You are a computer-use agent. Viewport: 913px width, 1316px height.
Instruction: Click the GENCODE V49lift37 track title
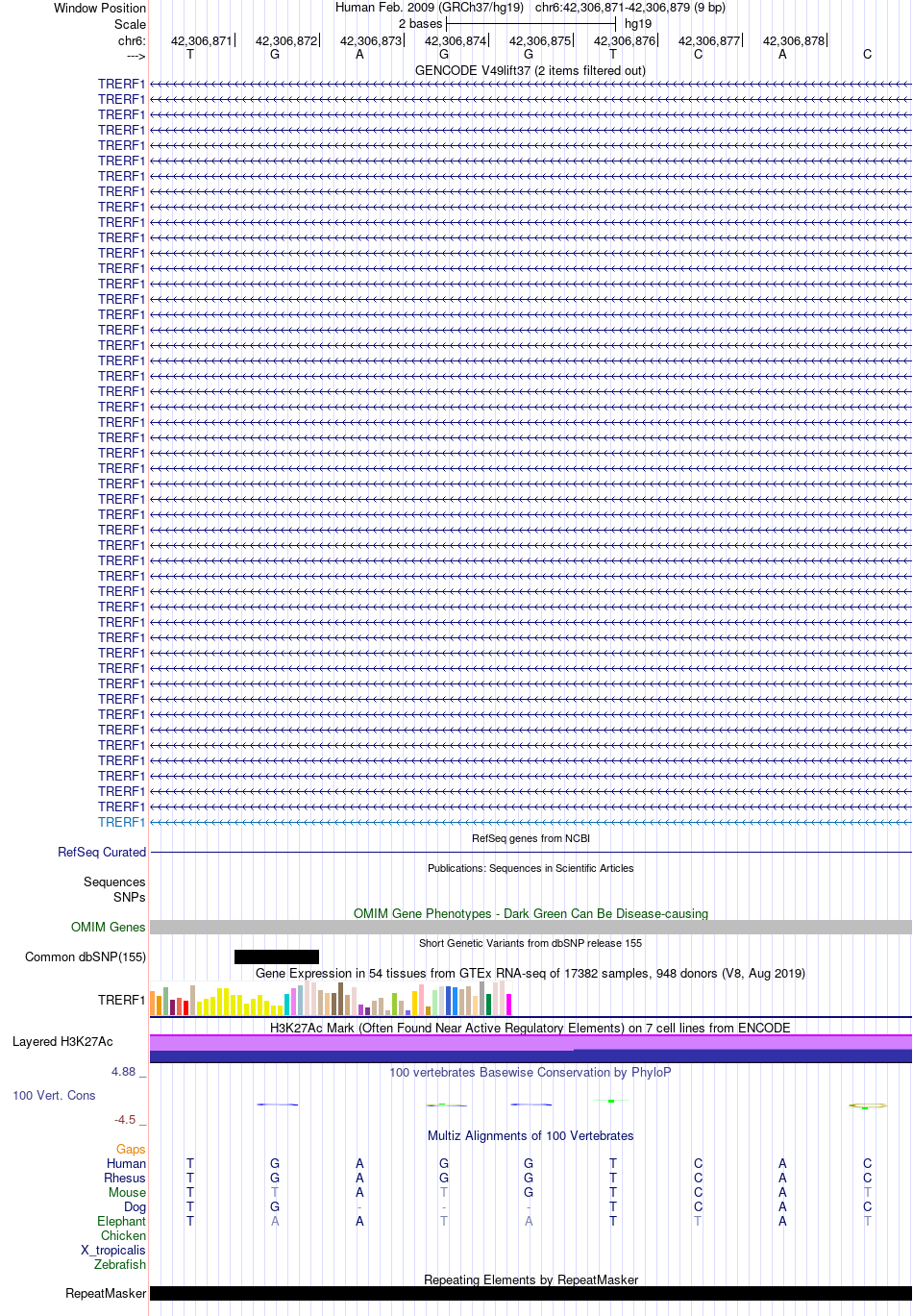tap(531, 70)
